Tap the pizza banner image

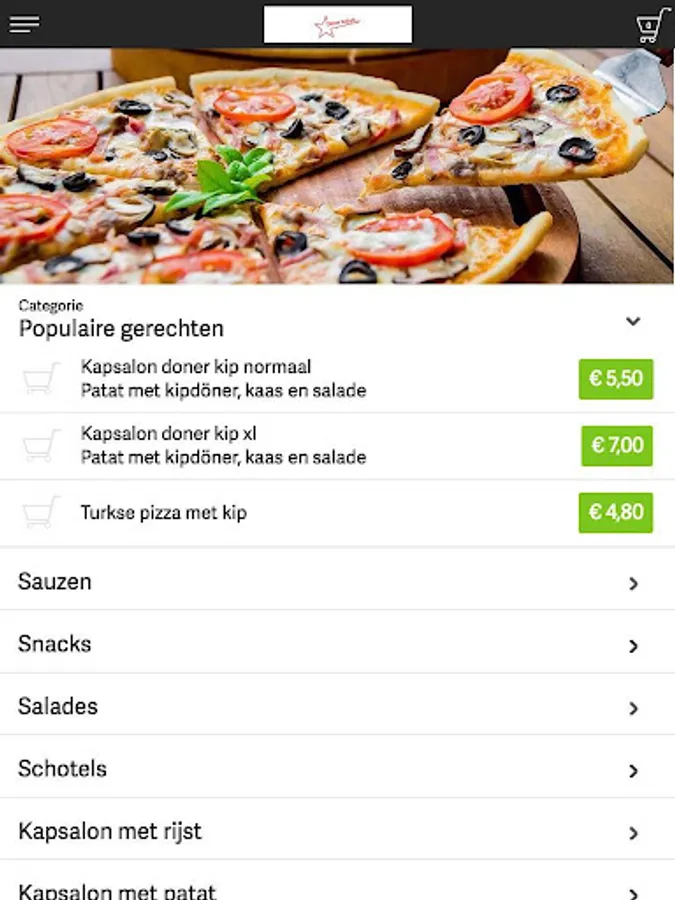[x=337, y=165]
